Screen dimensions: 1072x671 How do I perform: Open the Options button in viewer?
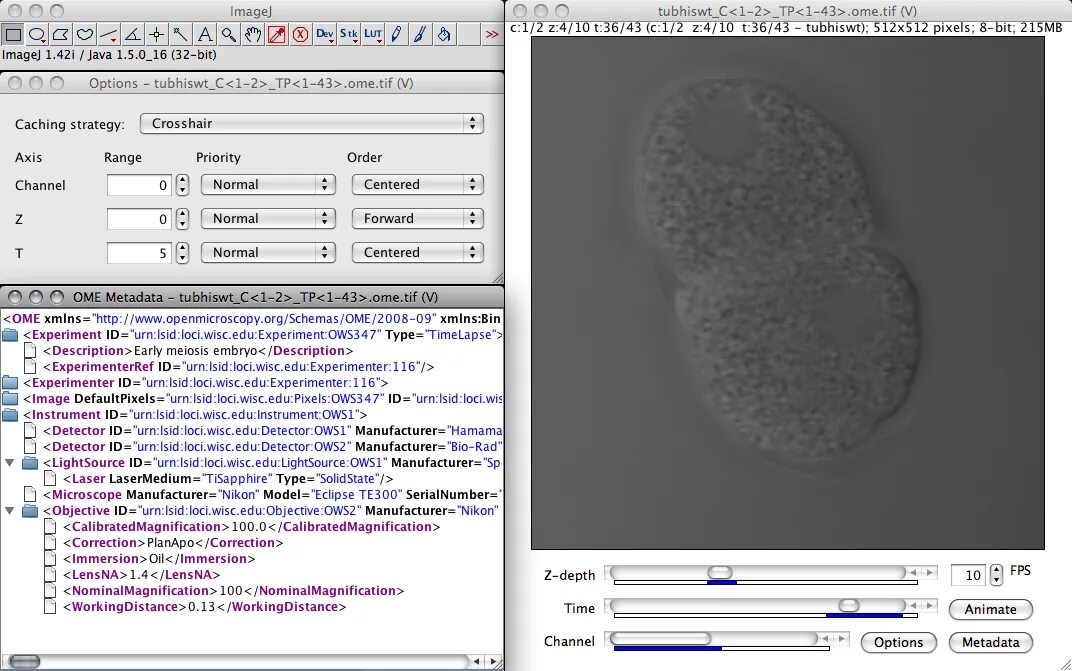898,642
